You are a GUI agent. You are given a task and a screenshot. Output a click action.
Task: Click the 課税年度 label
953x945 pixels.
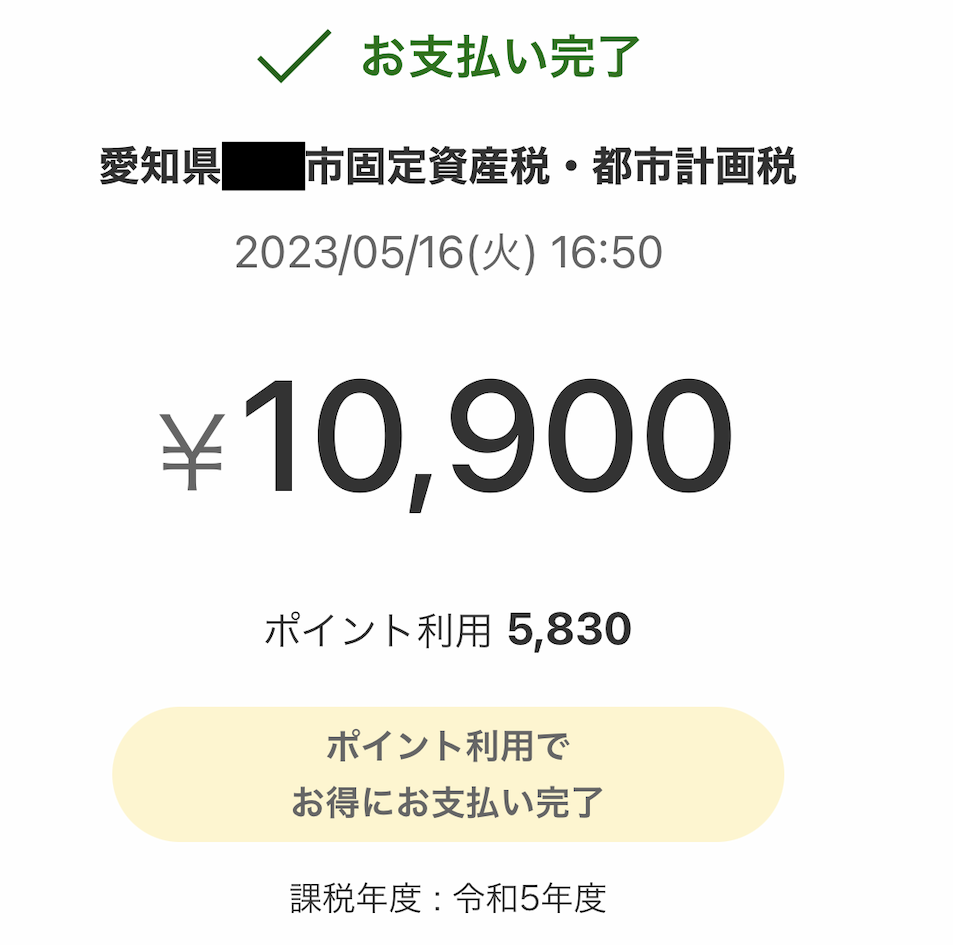356,898
